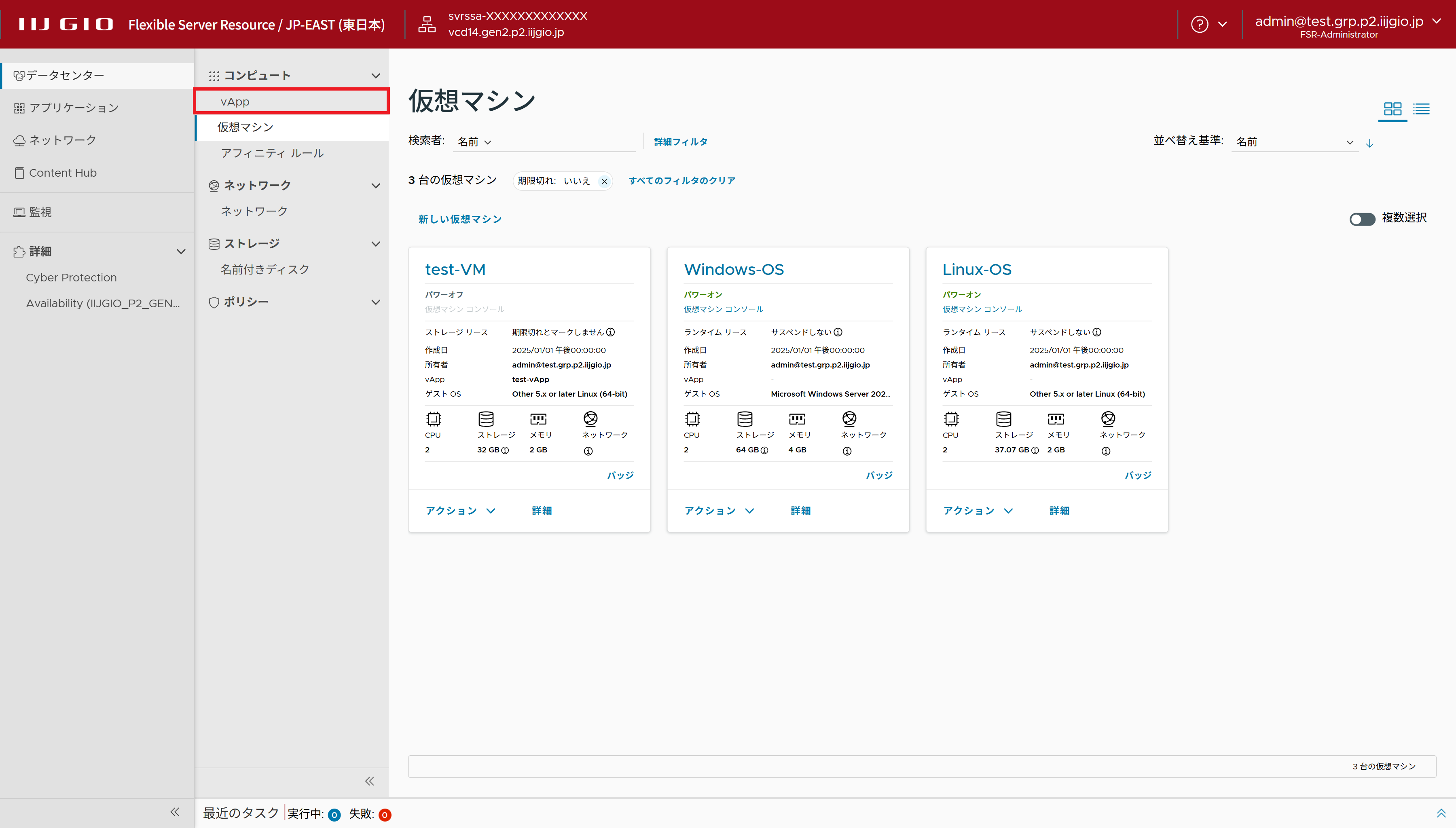This screenshot has width=1456, height=828.
Task: Click runtime lease info icon on Linux-OS card
Action: (1097, 332)
